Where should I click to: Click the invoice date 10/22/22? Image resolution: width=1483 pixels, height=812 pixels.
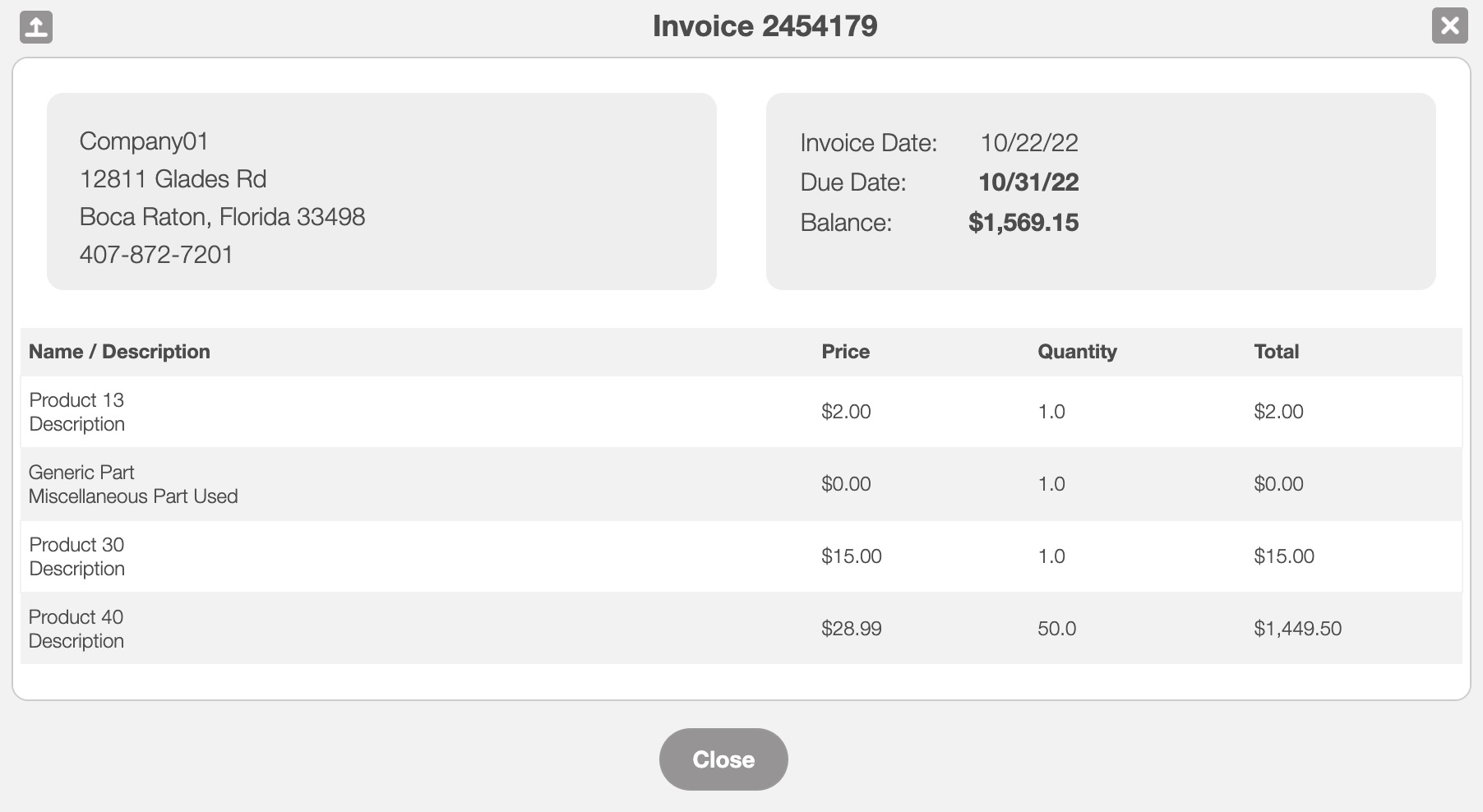pos(1028,143)
